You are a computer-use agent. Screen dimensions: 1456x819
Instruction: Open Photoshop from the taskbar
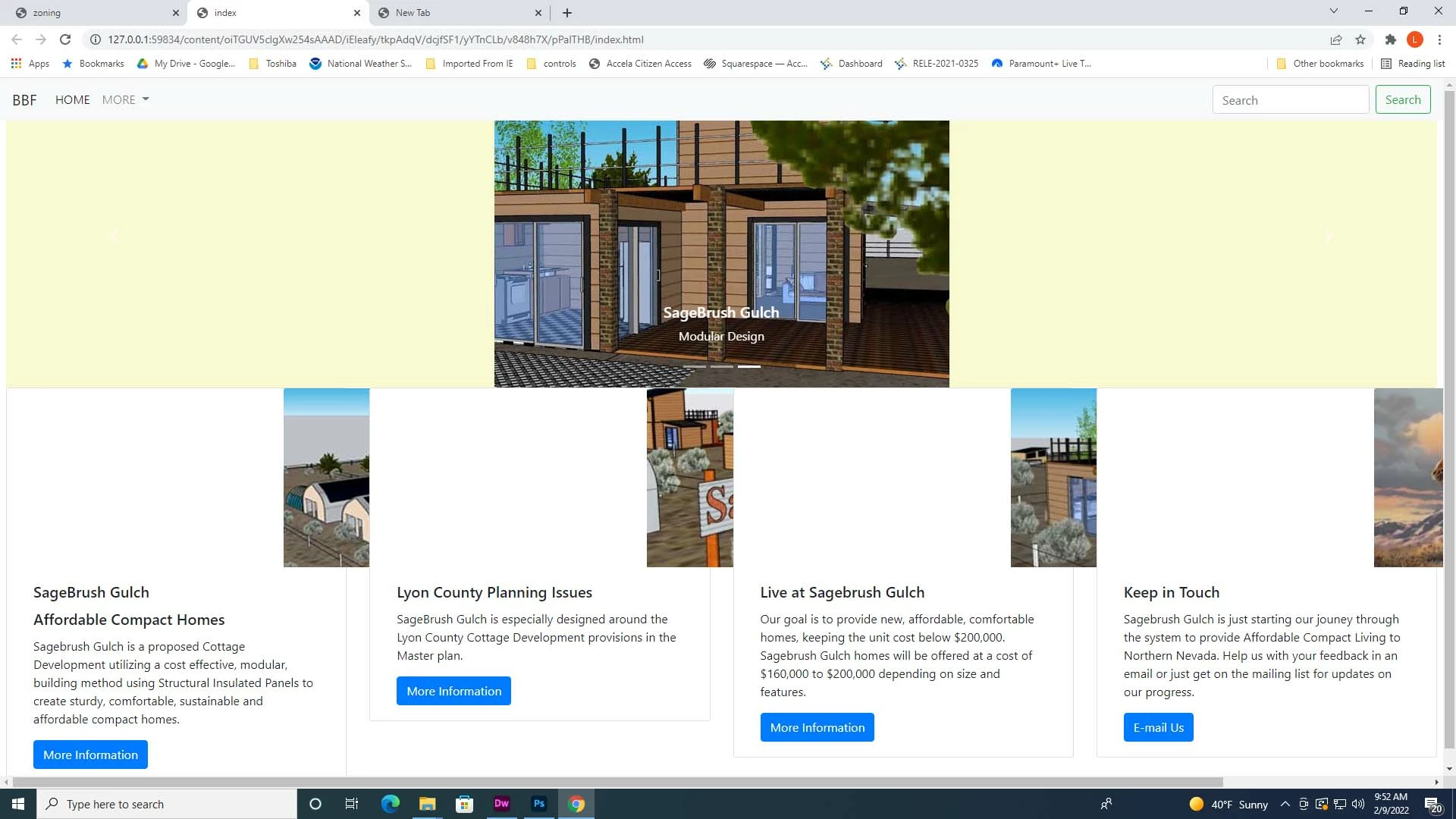539,804
